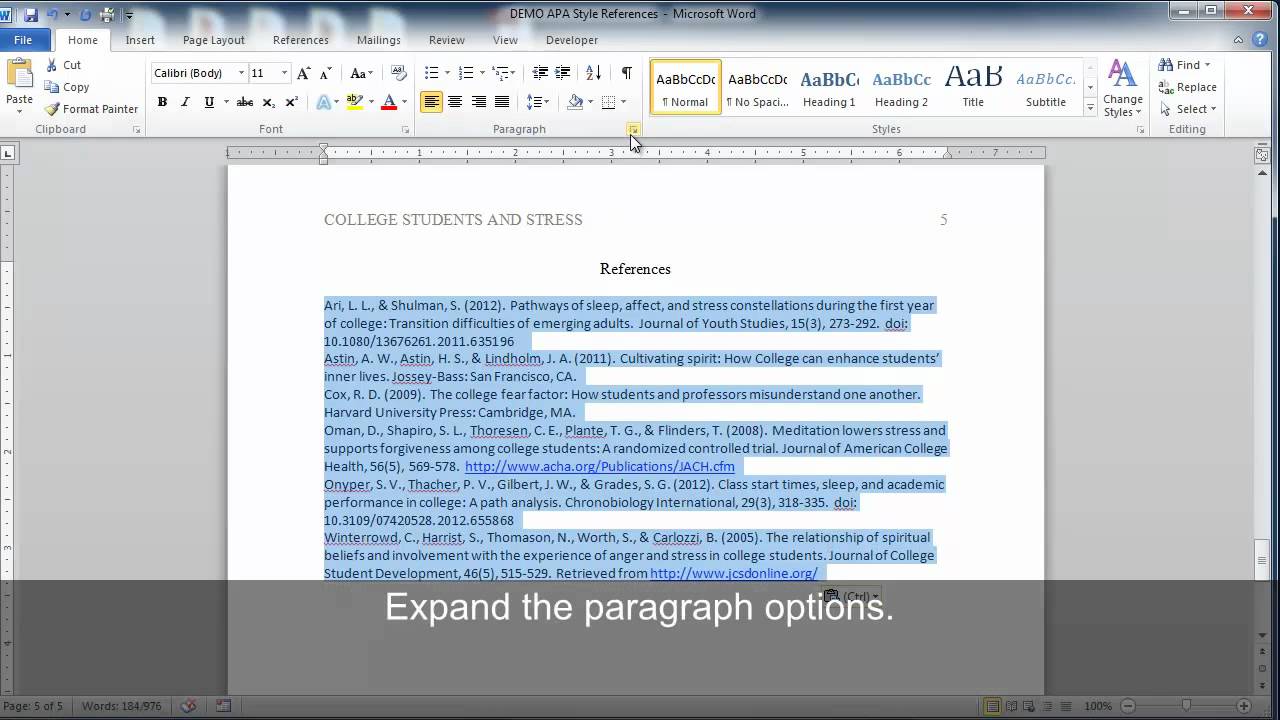Clear formatting from the selection

[x=399, y=73]
